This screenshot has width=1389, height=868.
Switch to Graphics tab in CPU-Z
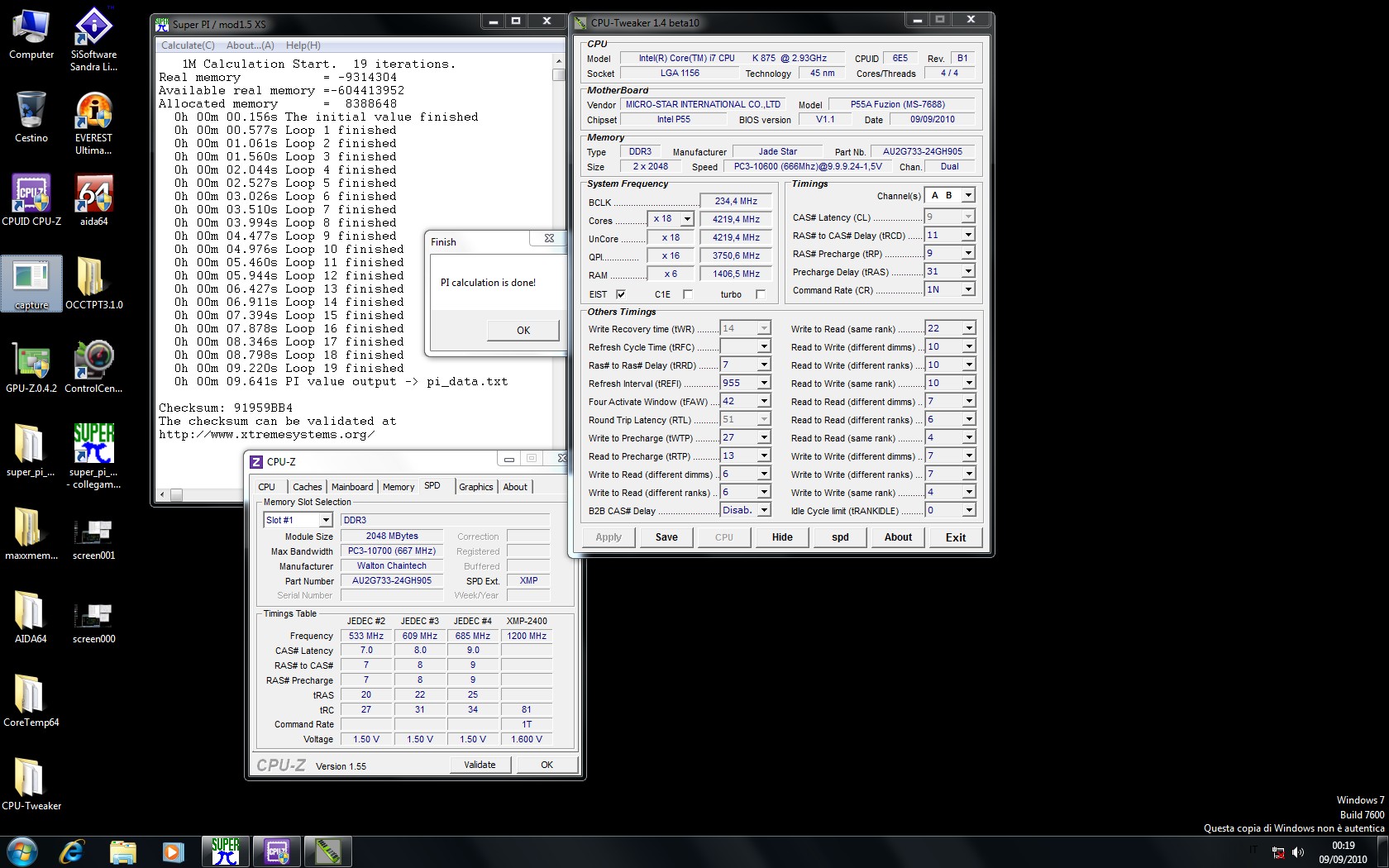[x=476, y=487]
